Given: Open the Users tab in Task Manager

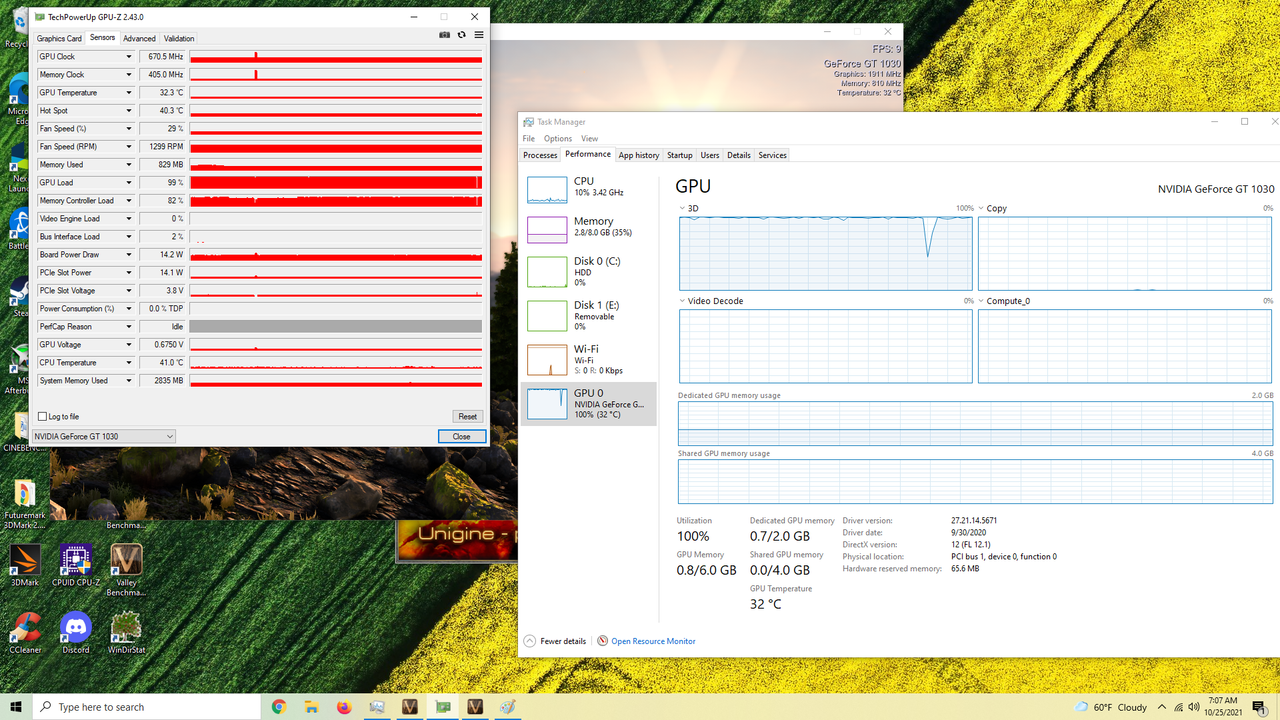Looking at the screenshot, I should [710, 155].
